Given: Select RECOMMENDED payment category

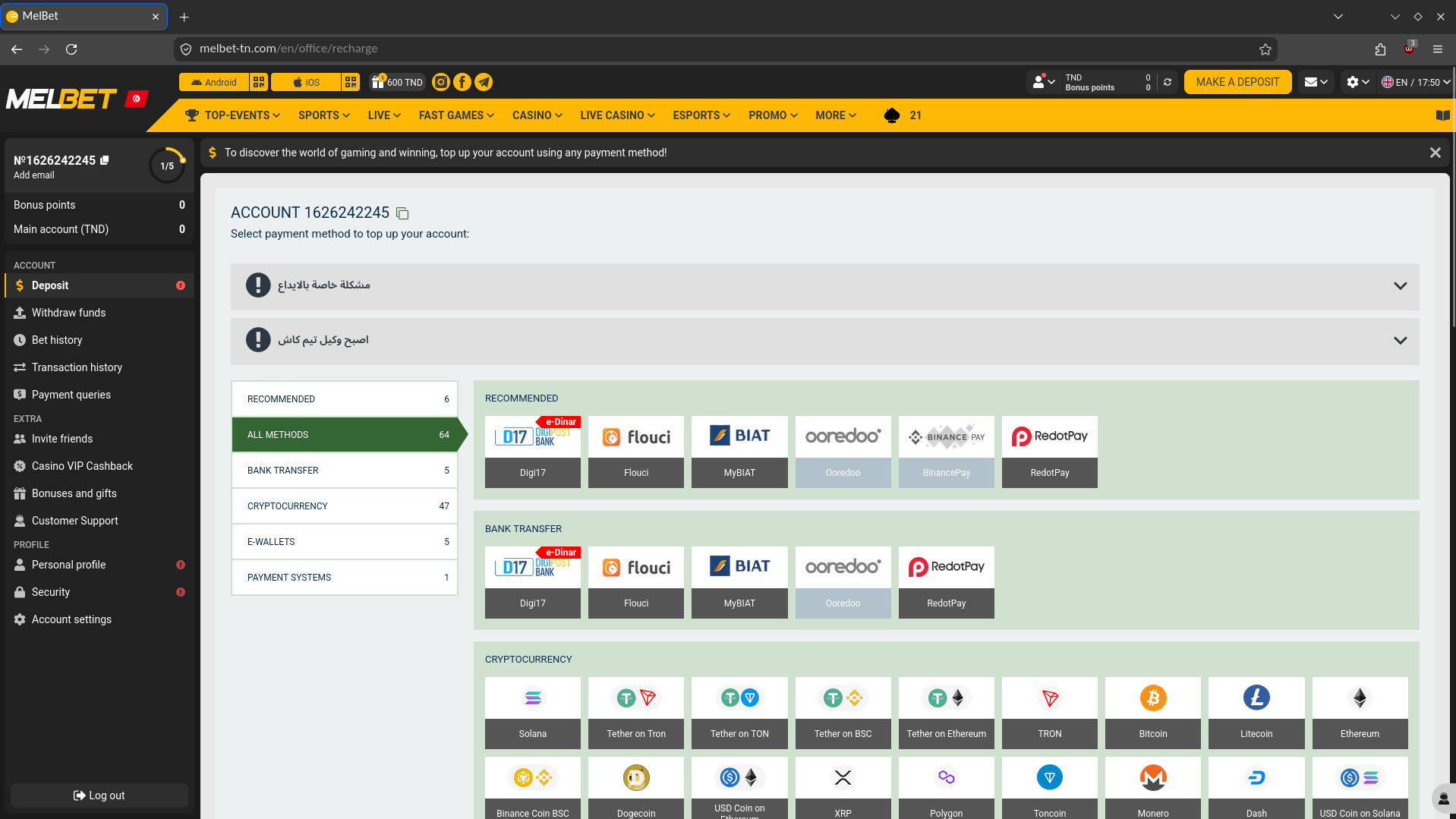Looking at the screenshot, I should (345, 399).
